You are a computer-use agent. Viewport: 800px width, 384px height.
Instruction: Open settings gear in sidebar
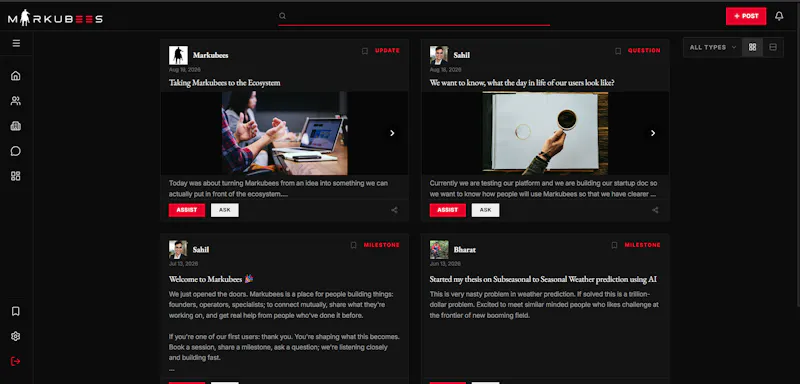click(16, 336)
